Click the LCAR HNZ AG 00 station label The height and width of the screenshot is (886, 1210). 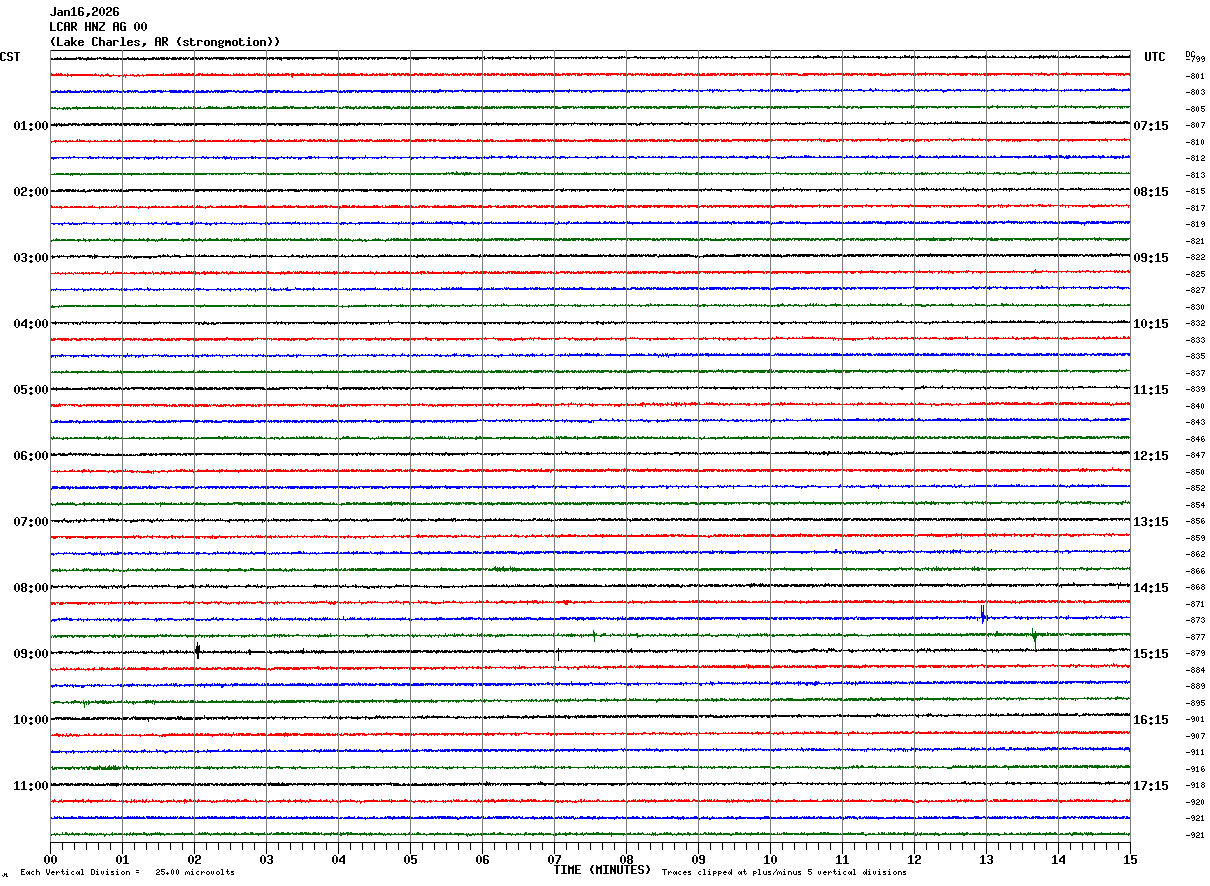coord(98,27)
